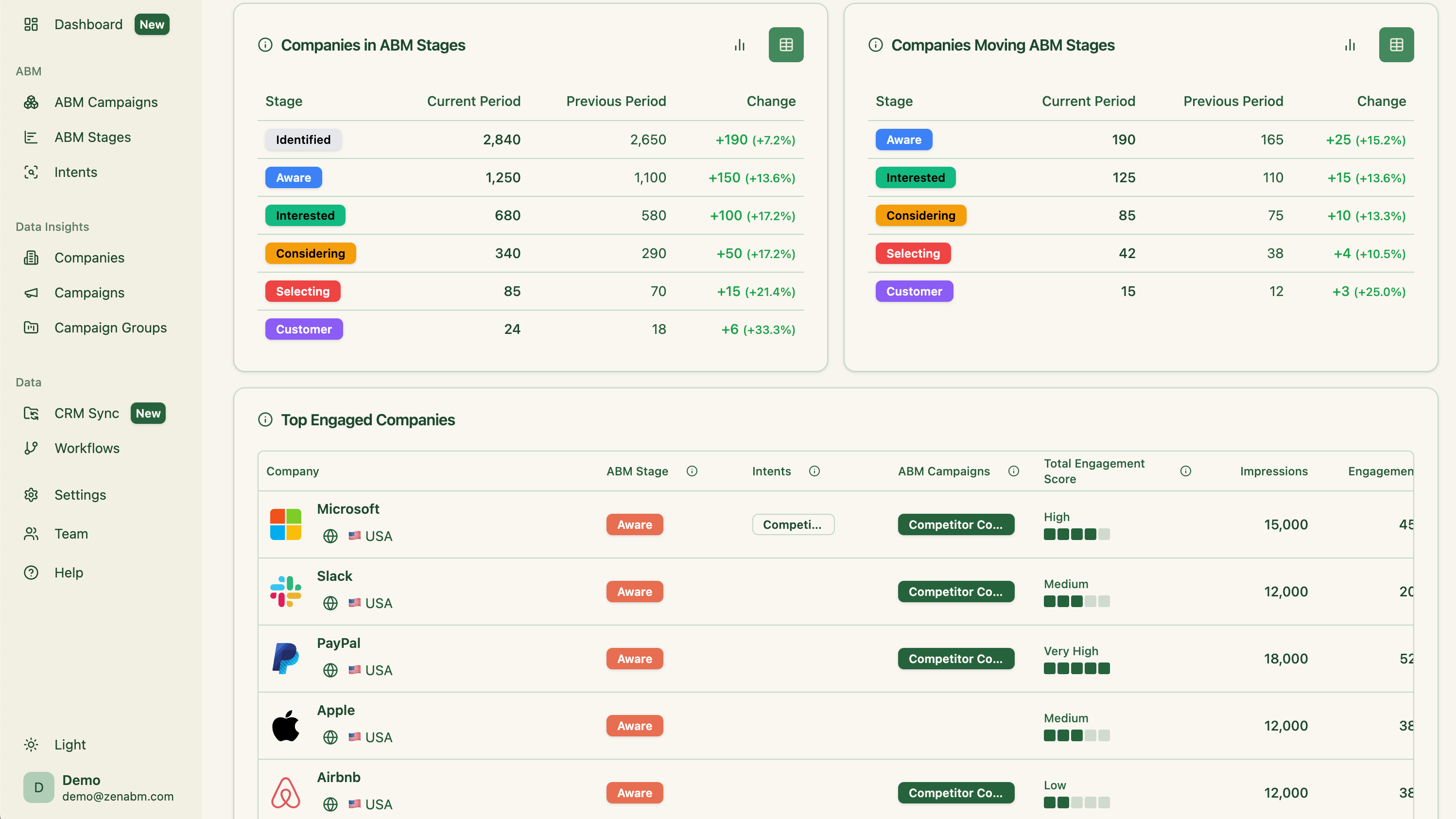Click the 2,840 current period value

coord(502,139)
